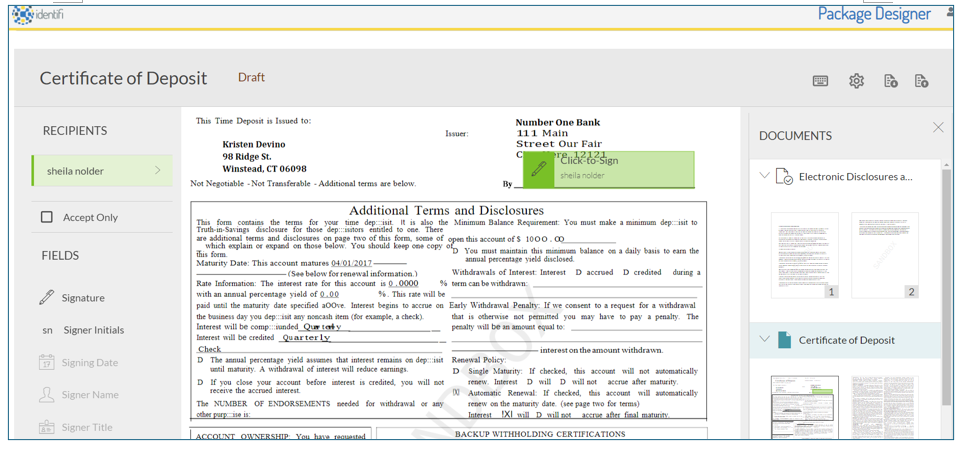The height and width of the screenshot is (449, 966).
Task: Click the FIELDS heading
Action: 60,255
